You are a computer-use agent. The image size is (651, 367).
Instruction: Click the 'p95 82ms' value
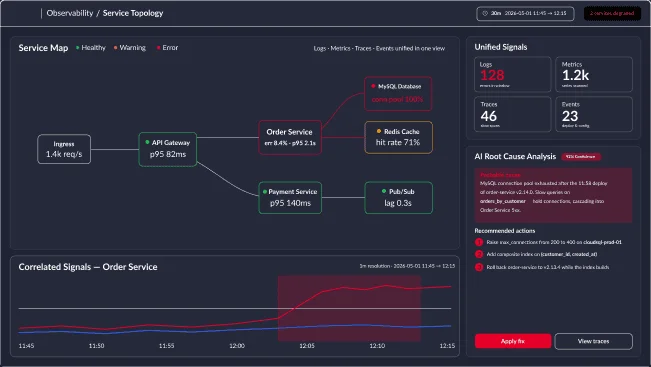tap(168, 154)
